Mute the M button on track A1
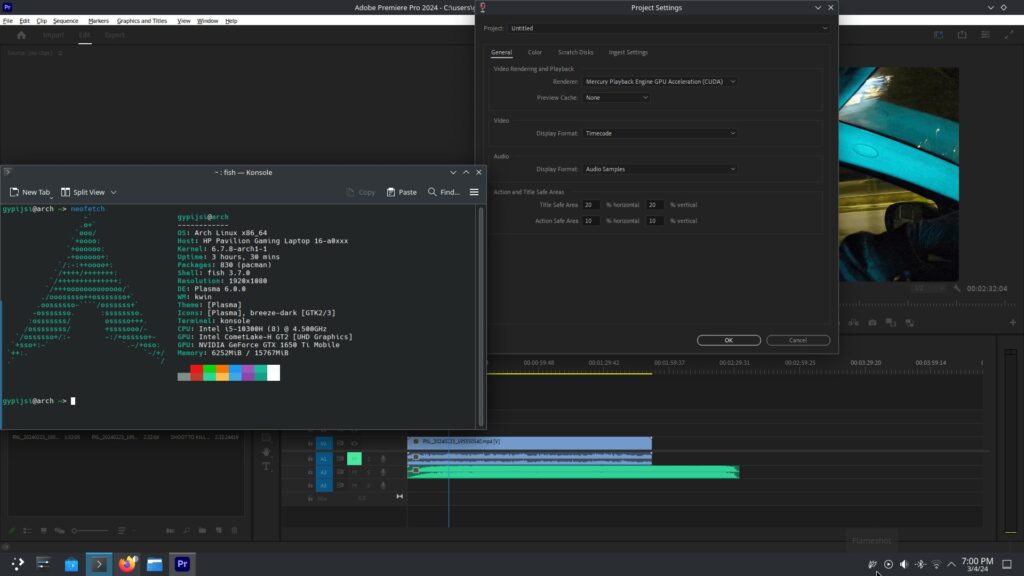The height and width of the screenshot is (576, 1024). pyautogui.click(x=353, y=458)
